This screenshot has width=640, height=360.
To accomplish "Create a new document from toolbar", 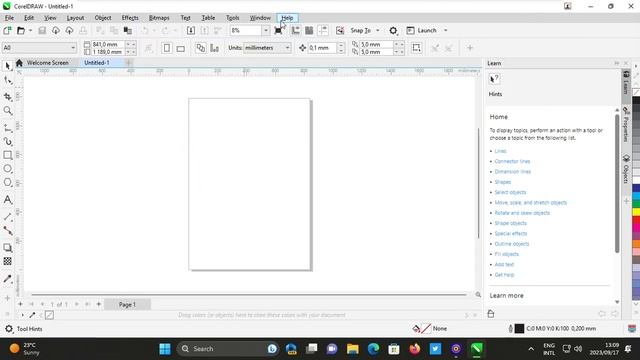I will pyautogui.click(x=7, y=31).
